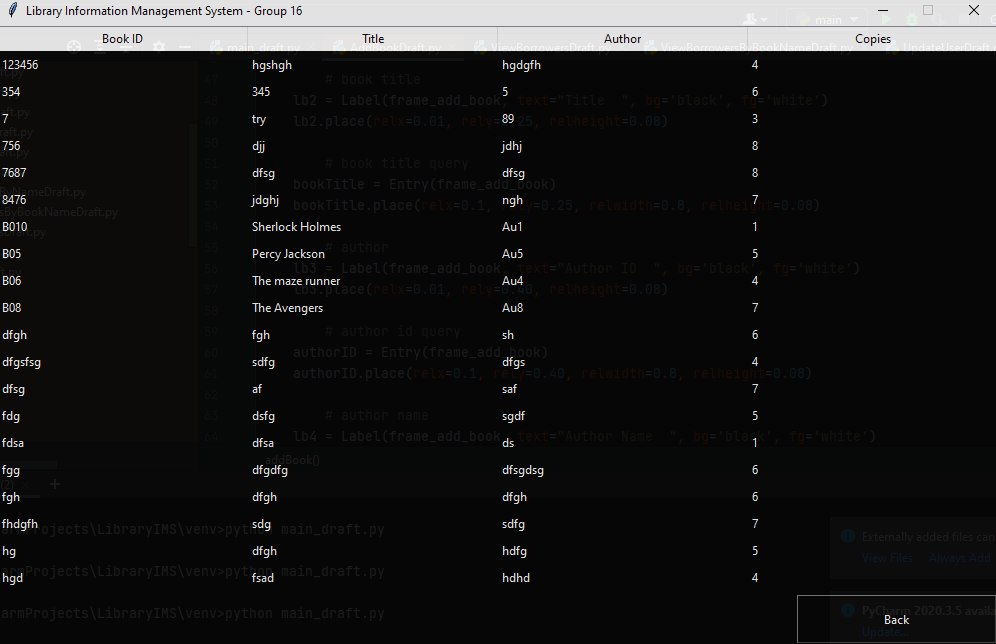
Task: Select the author cell '89'
Action: point(508,119)
